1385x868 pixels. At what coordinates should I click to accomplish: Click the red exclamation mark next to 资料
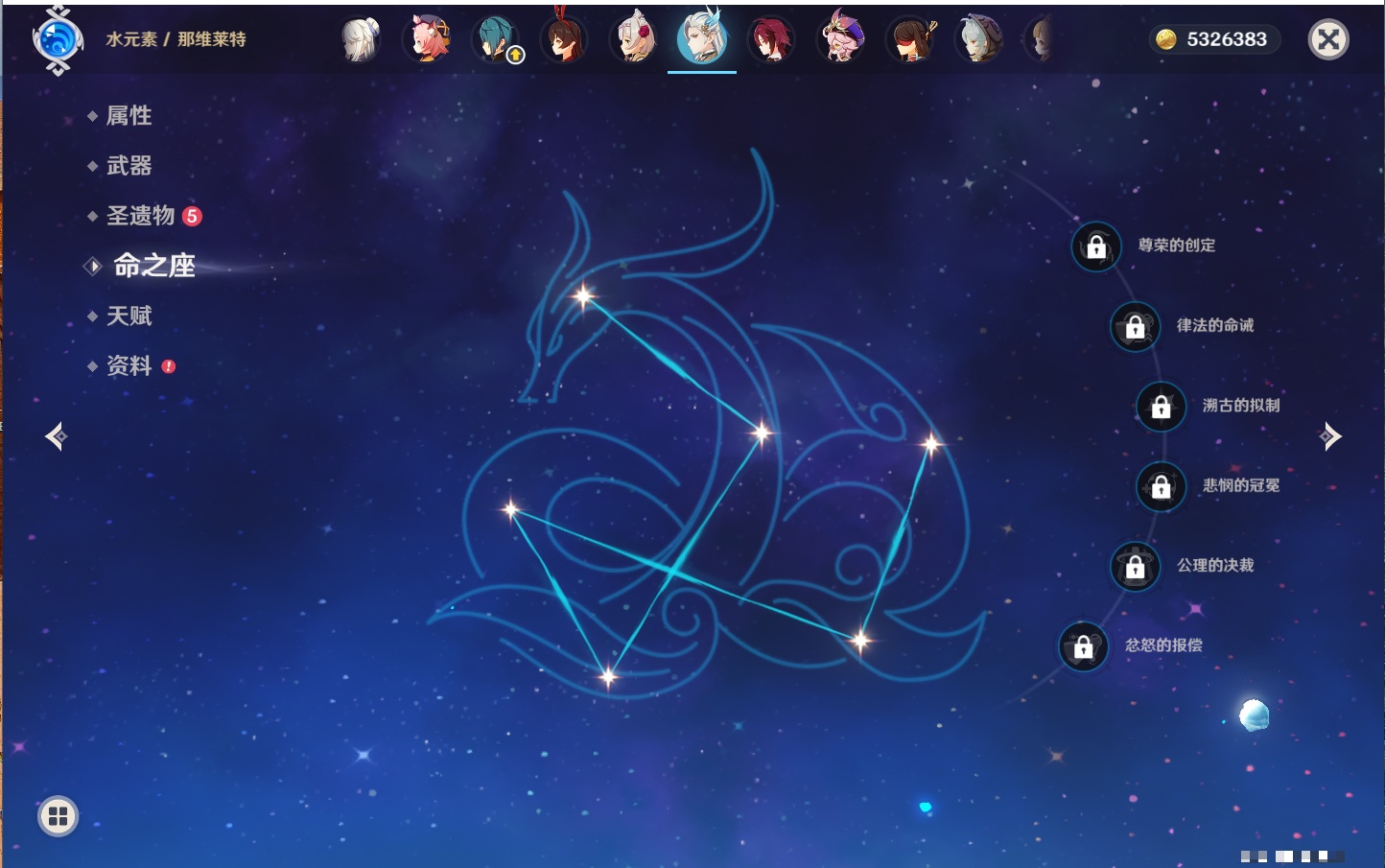(x=169, y=366)
